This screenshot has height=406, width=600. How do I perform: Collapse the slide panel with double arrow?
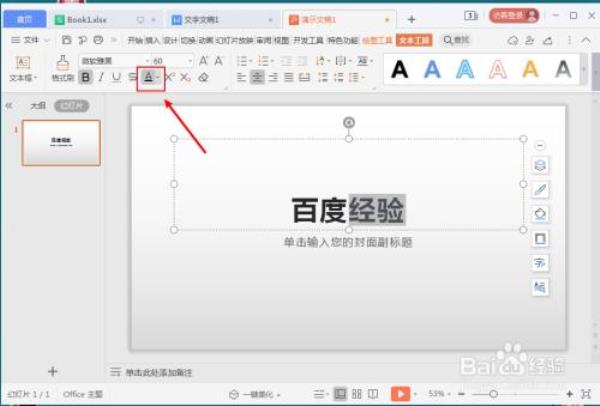pos(9,106)
